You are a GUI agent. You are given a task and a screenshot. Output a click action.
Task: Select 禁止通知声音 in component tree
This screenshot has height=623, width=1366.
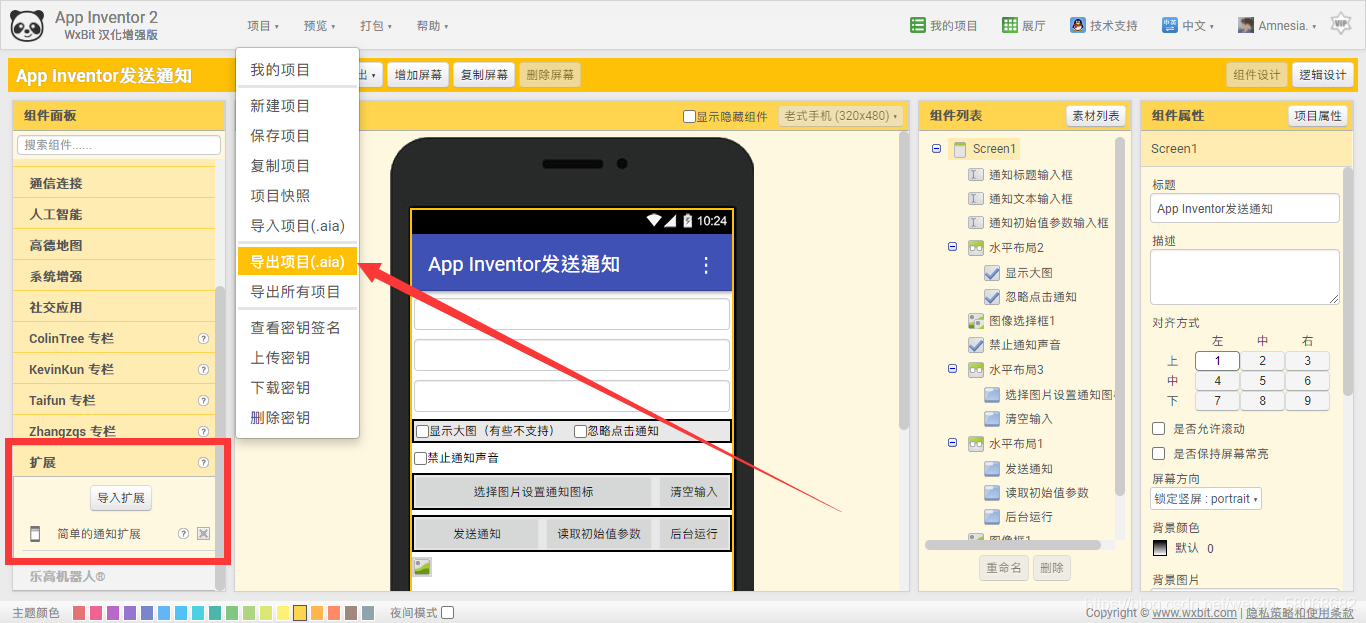click(x=1025, y=345)
